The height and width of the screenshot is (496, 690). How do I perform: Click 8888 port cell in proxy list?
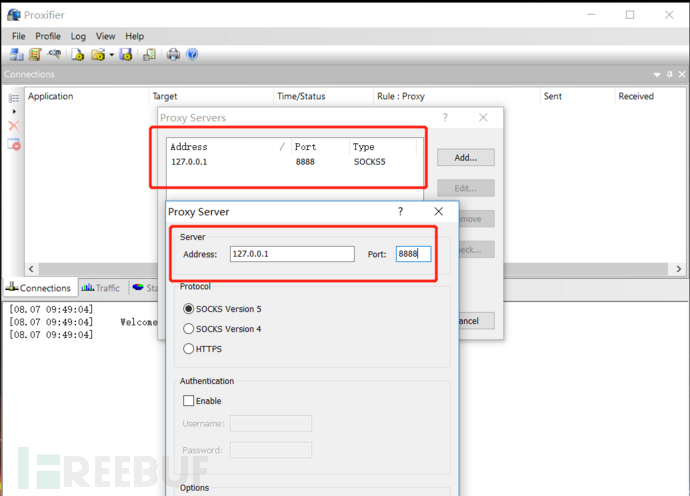coord(305,162)
